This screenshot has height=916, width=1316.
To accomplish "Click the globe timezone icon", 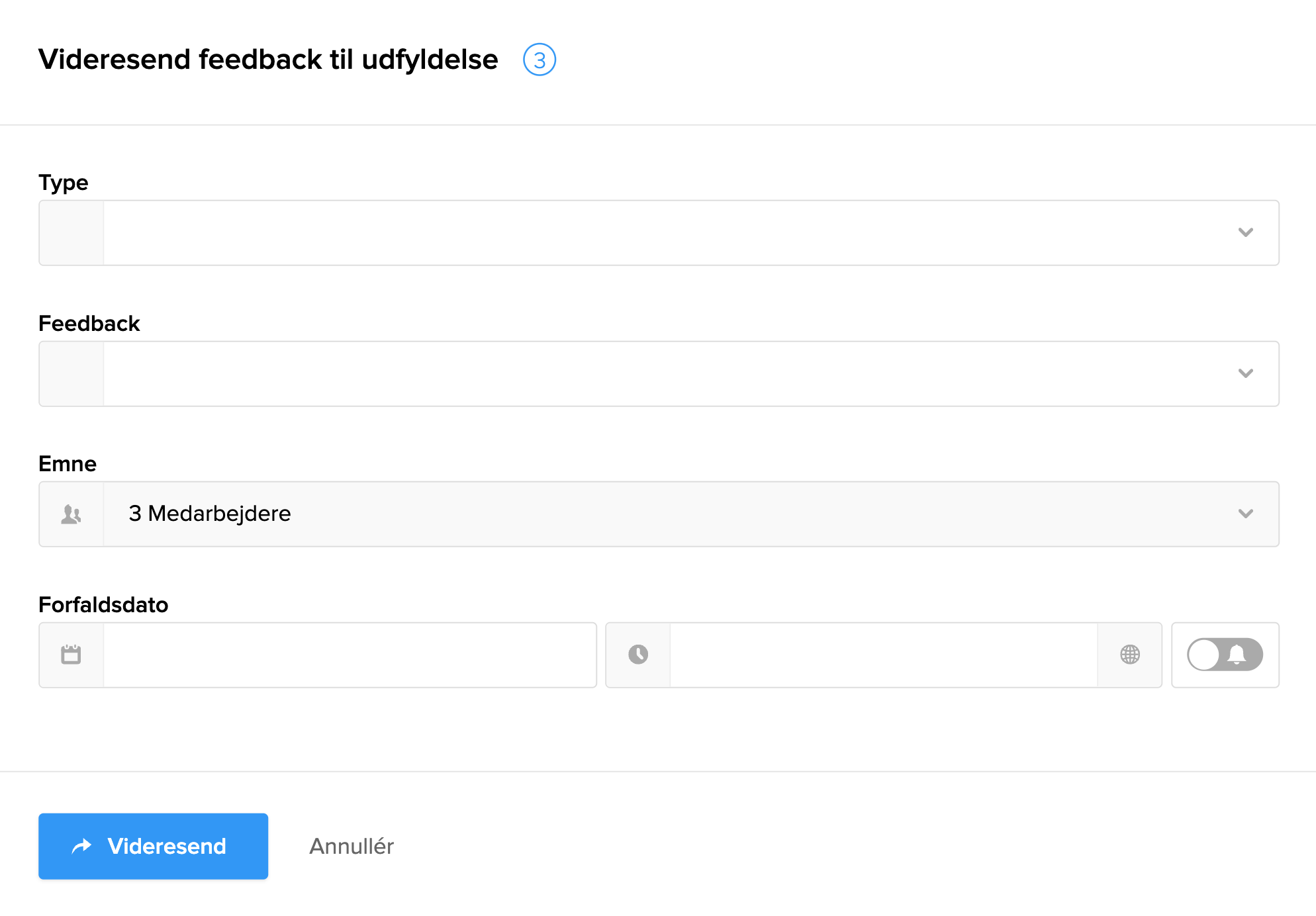I will tap(1130, 655).
